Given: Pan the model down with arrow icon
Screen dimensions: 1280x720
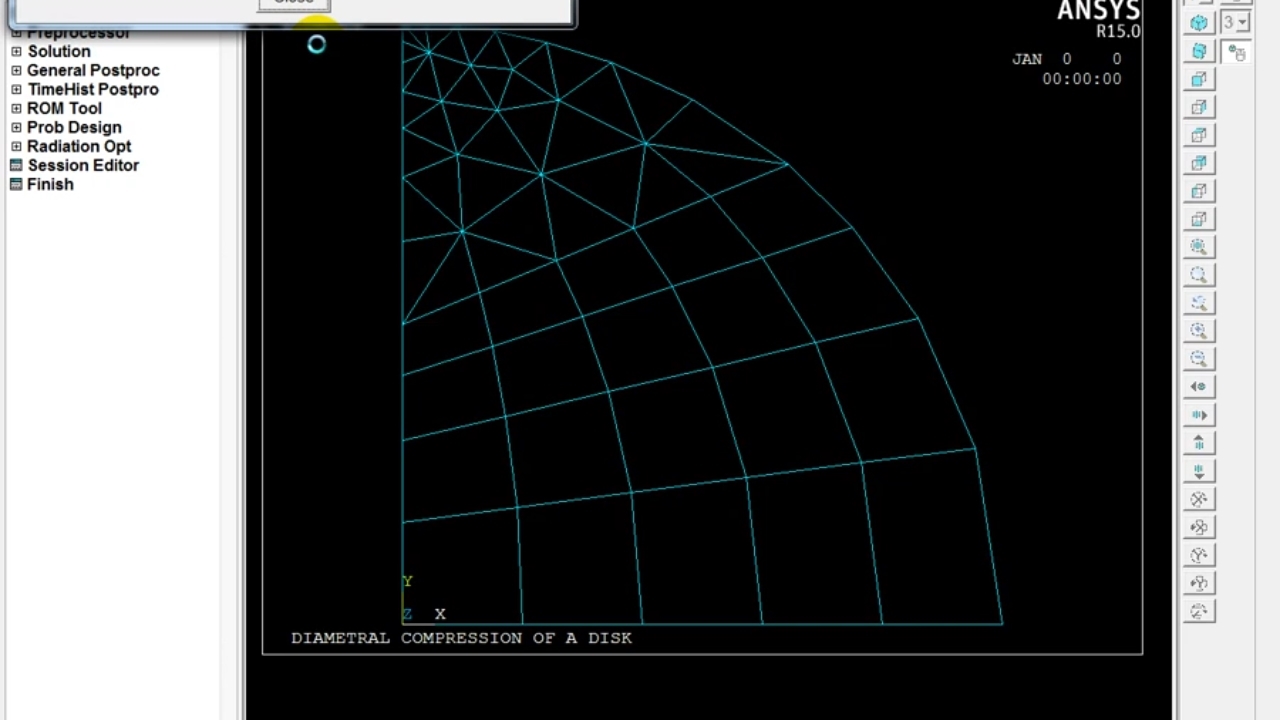Looking at the screenshot, I should (x=1199, y=471).
